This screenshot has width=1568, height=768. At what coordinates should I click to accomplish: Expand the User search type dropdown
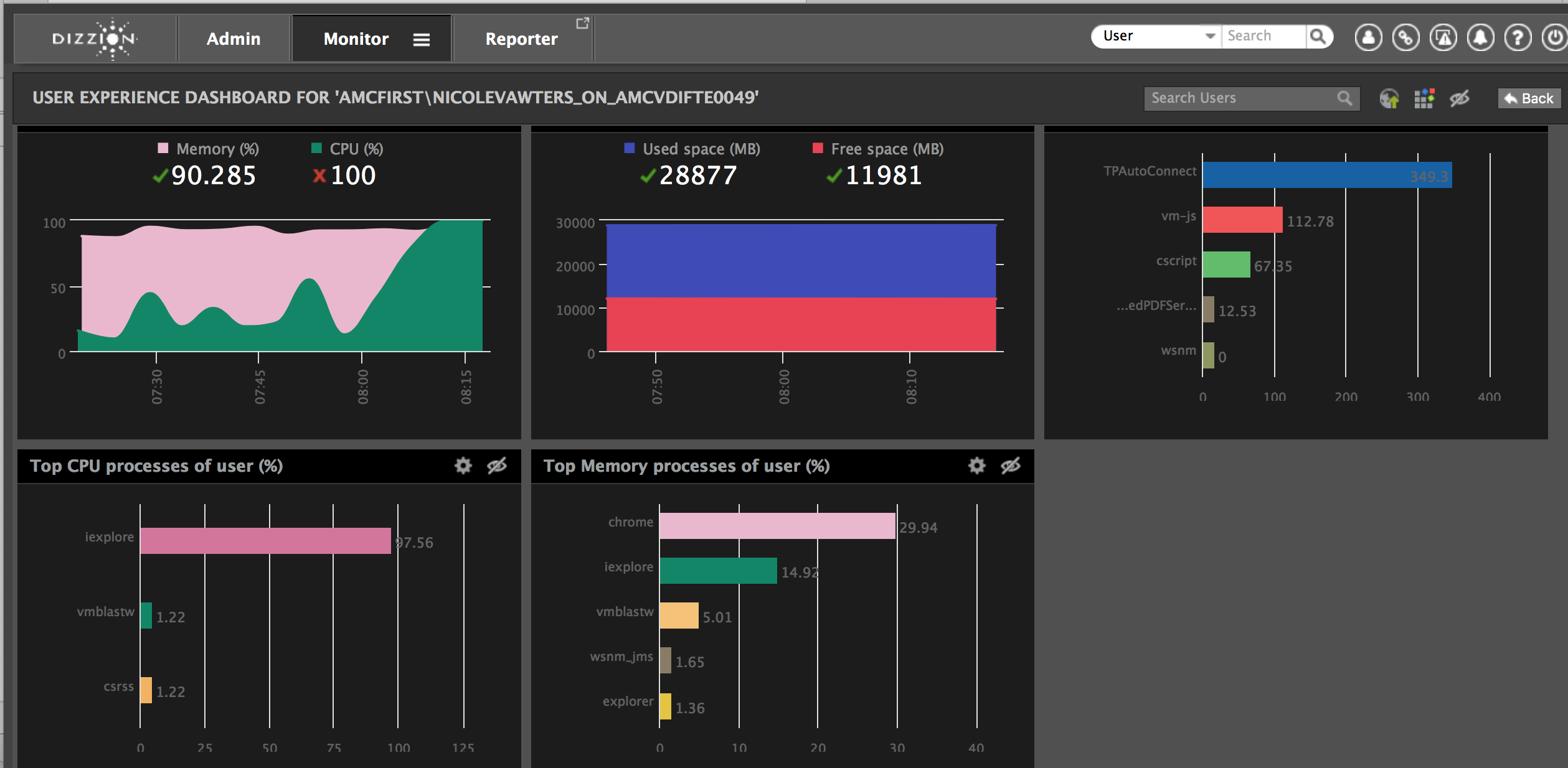[x=1209, y=36]
